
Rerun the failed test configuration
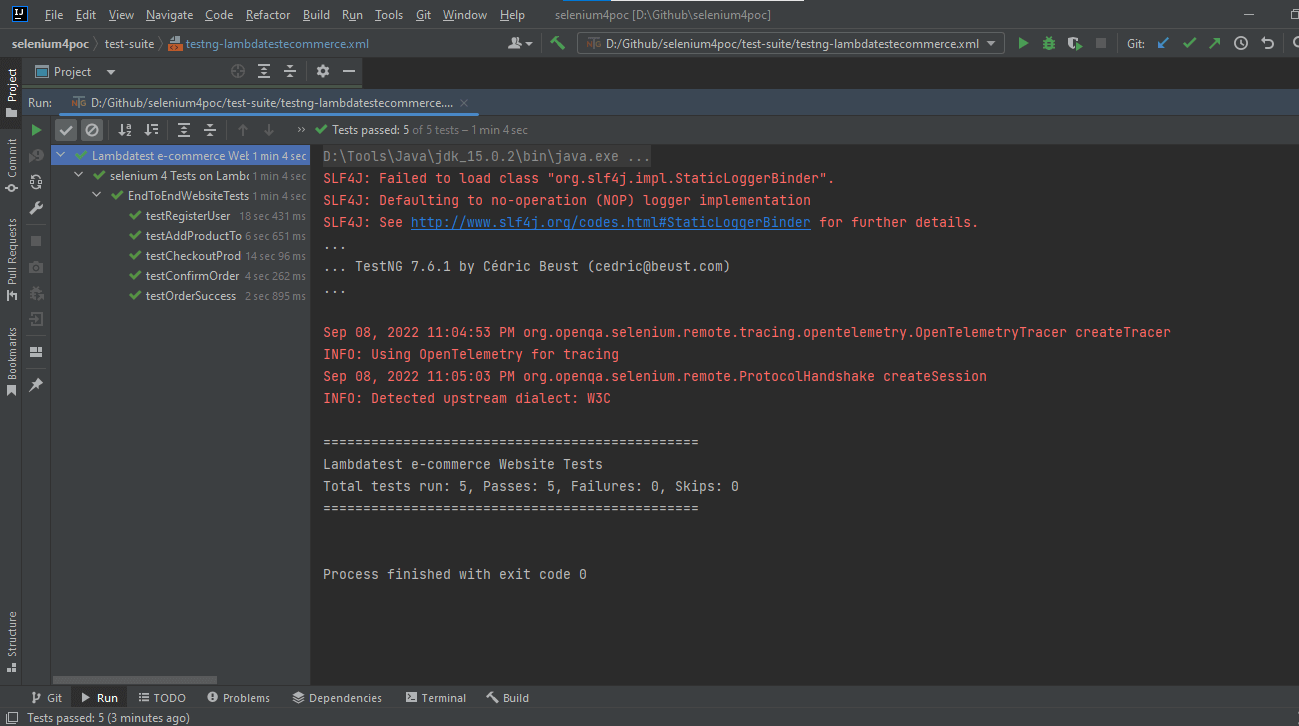[35, 130]
